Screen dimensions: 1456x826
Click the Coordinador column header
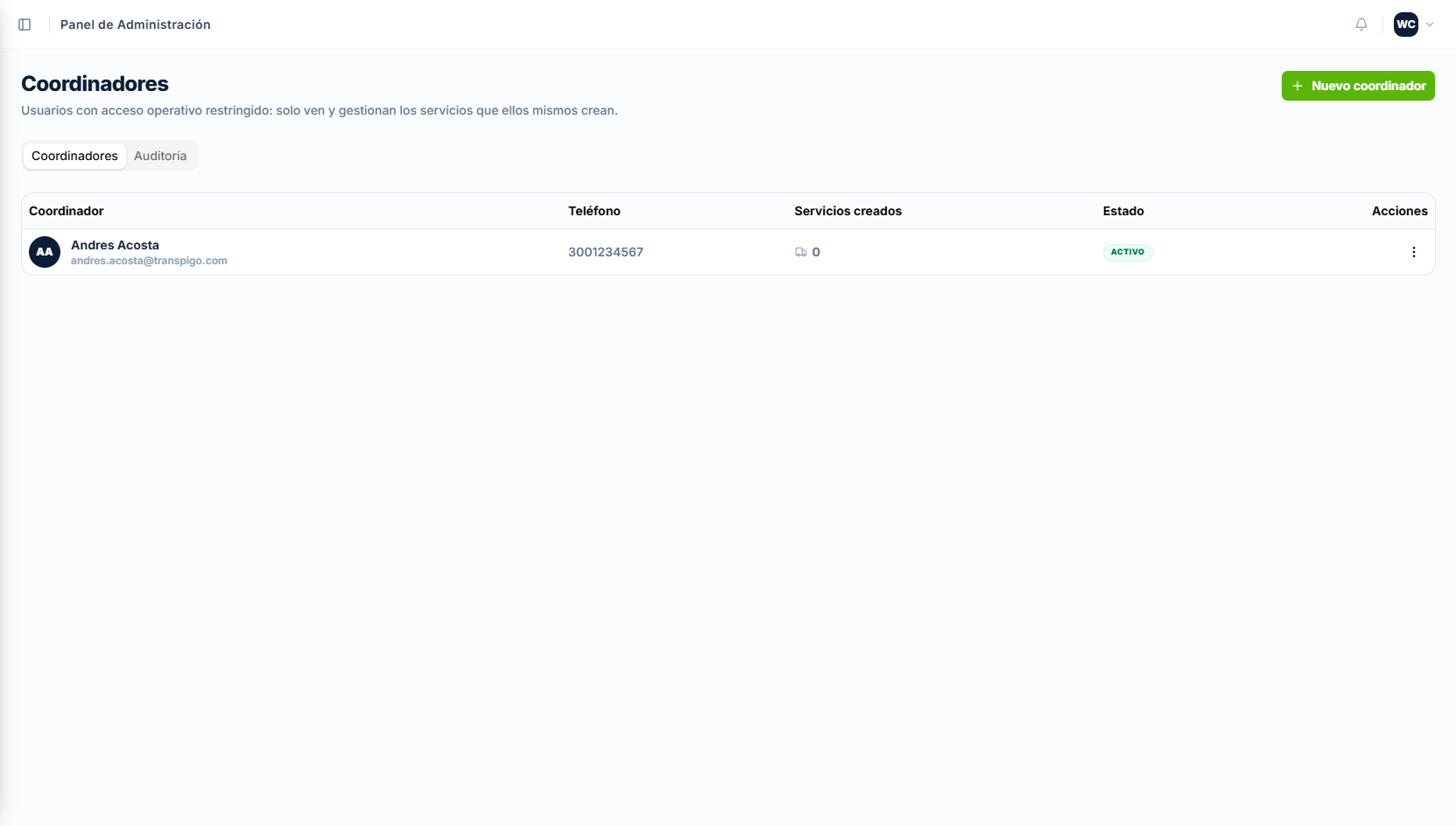67,211
